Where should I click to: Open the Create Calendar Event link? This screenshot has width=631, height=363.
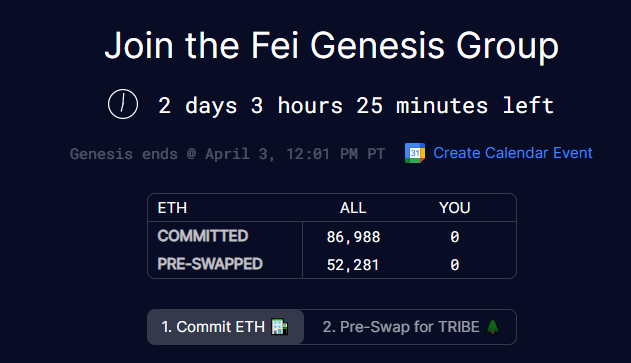[x=513, y=153]
